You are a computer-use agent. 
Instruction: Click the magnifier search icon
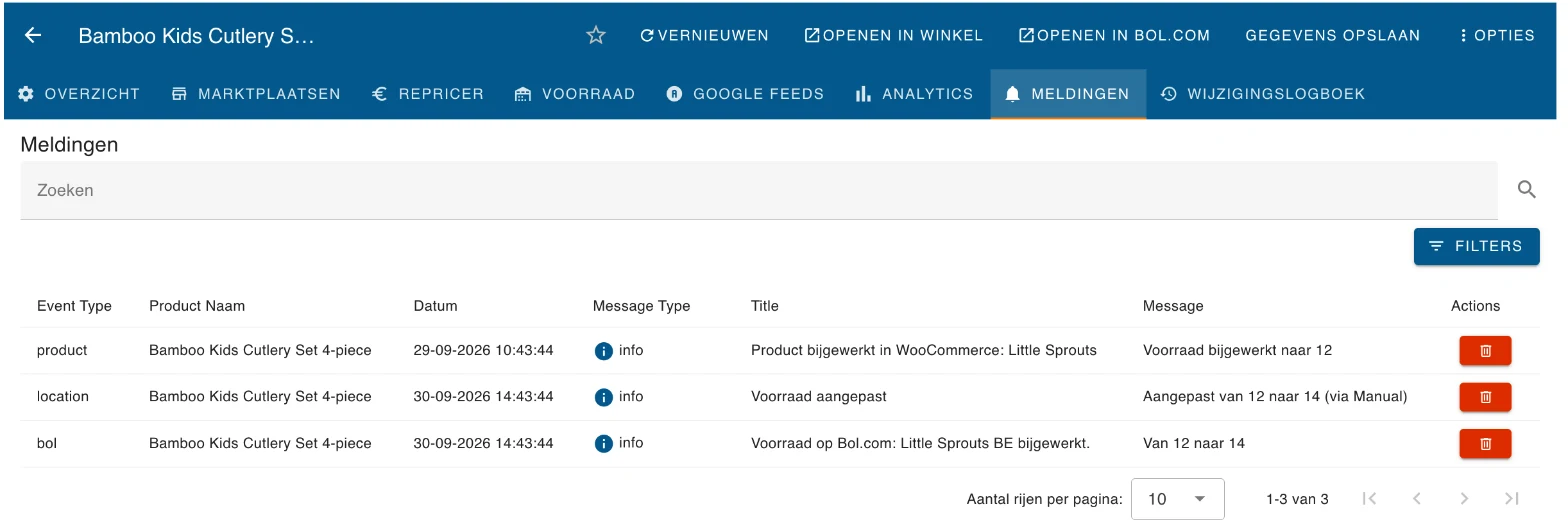click(1526, 190)
